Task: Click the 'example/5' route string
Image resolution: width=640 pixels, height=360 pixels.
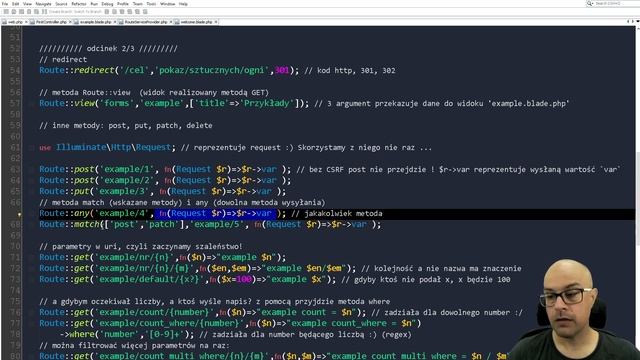Action: [217, 224]
